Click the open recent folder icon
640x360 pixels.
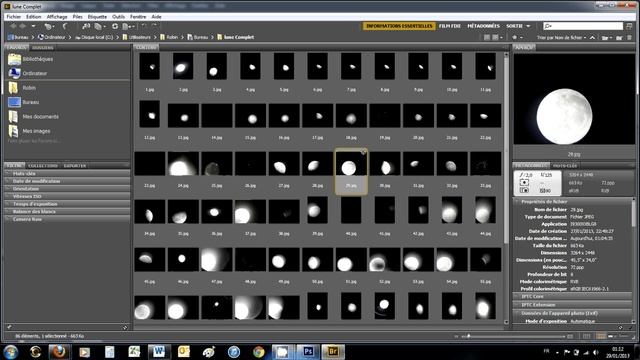(607, 38)
